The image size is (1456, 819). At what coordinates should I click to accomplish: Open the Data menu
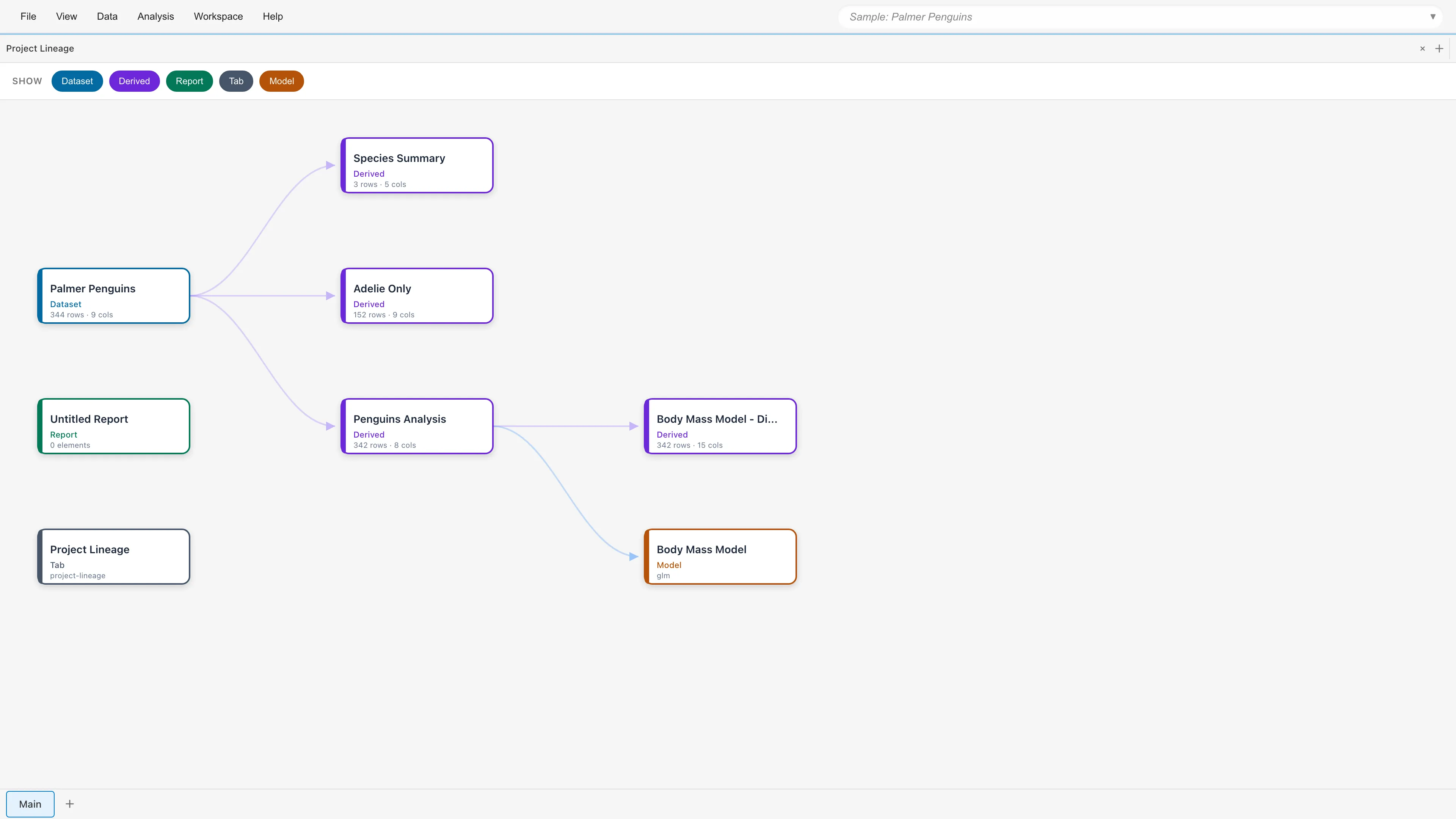pos(107,16)
